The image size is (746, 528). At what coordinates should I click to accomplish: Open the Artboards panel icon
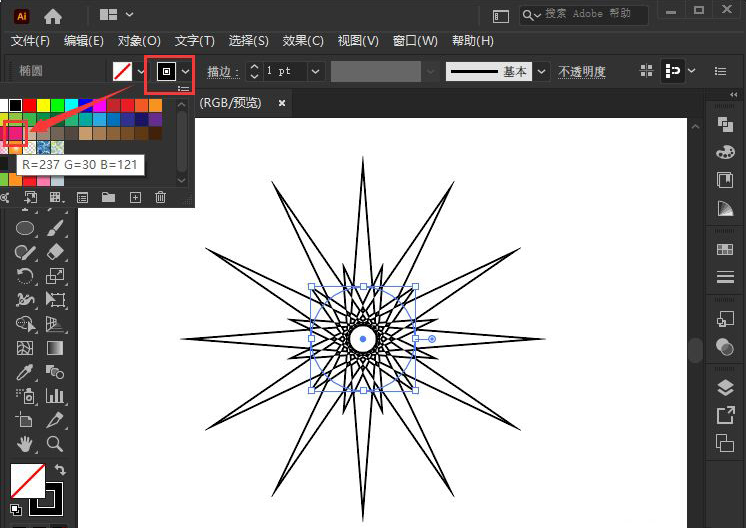(725, 443)
